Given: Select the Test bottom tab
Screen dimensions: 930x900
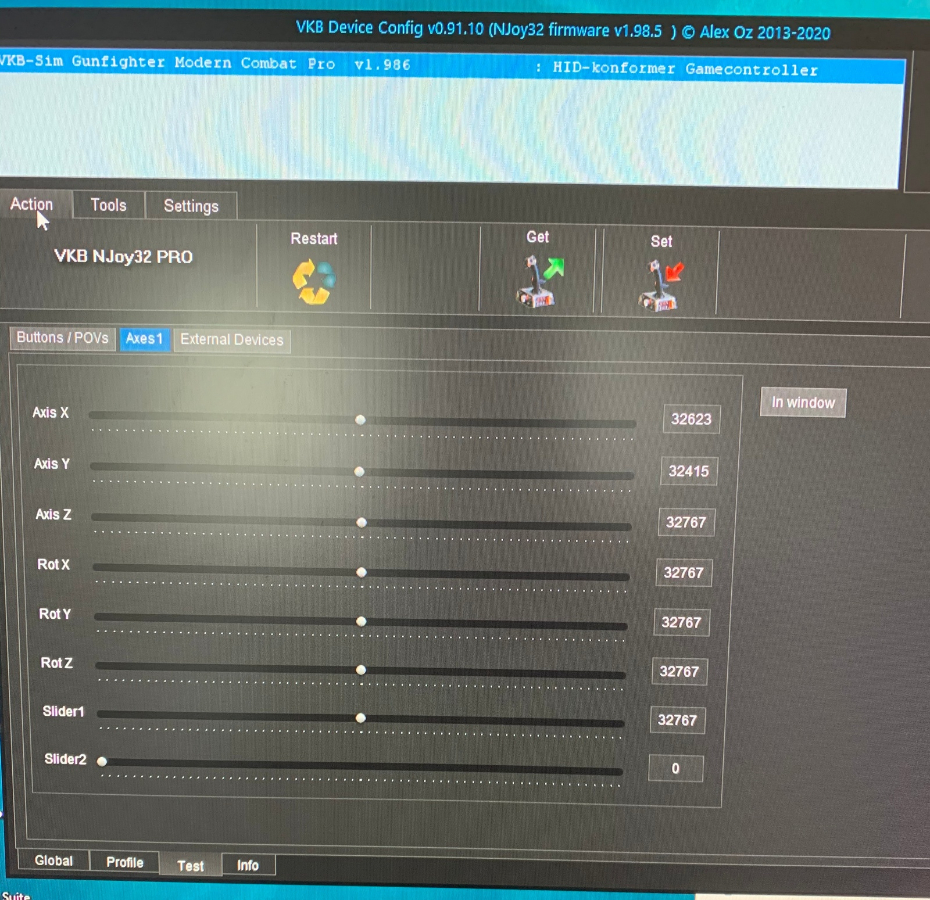Looking at the screenshot, I should [190, 866].
